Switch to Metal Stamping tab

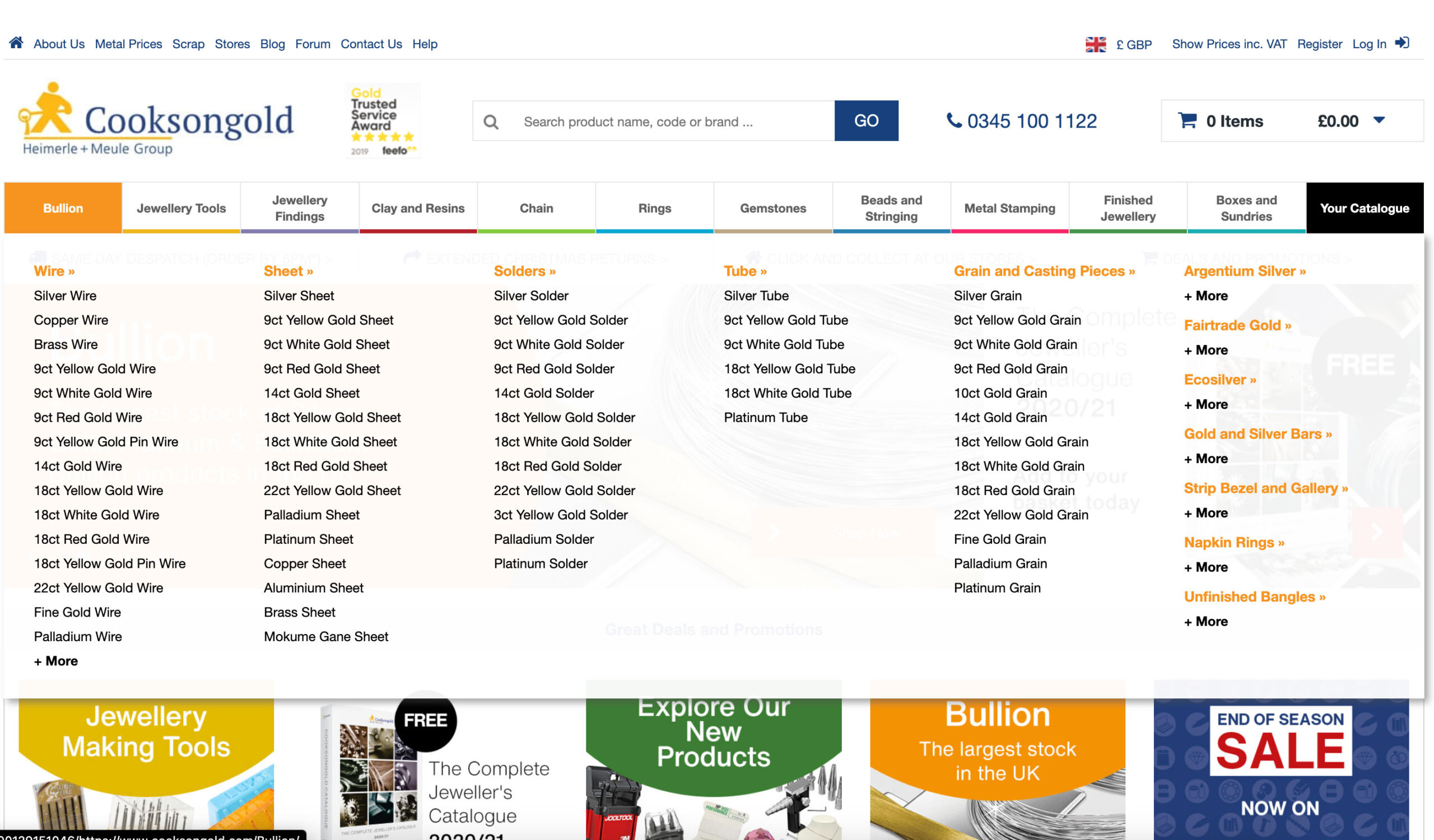pos(1010,208)
